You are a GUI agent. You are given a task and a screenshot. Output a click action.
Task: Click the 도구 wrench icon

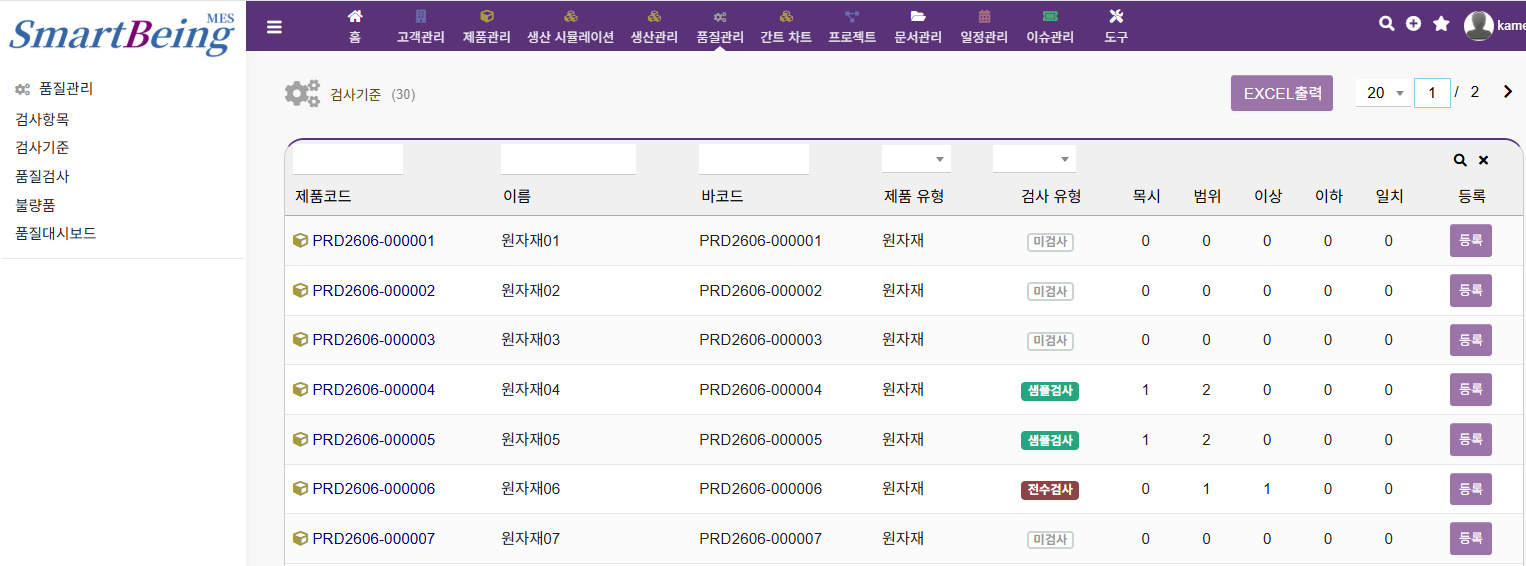pyautogui.click(x=1117, y=17)
